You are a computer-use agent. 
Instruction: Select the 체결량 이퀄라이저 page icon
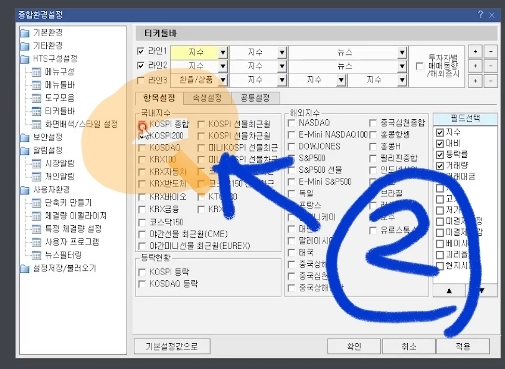click(x=36, y=216)
